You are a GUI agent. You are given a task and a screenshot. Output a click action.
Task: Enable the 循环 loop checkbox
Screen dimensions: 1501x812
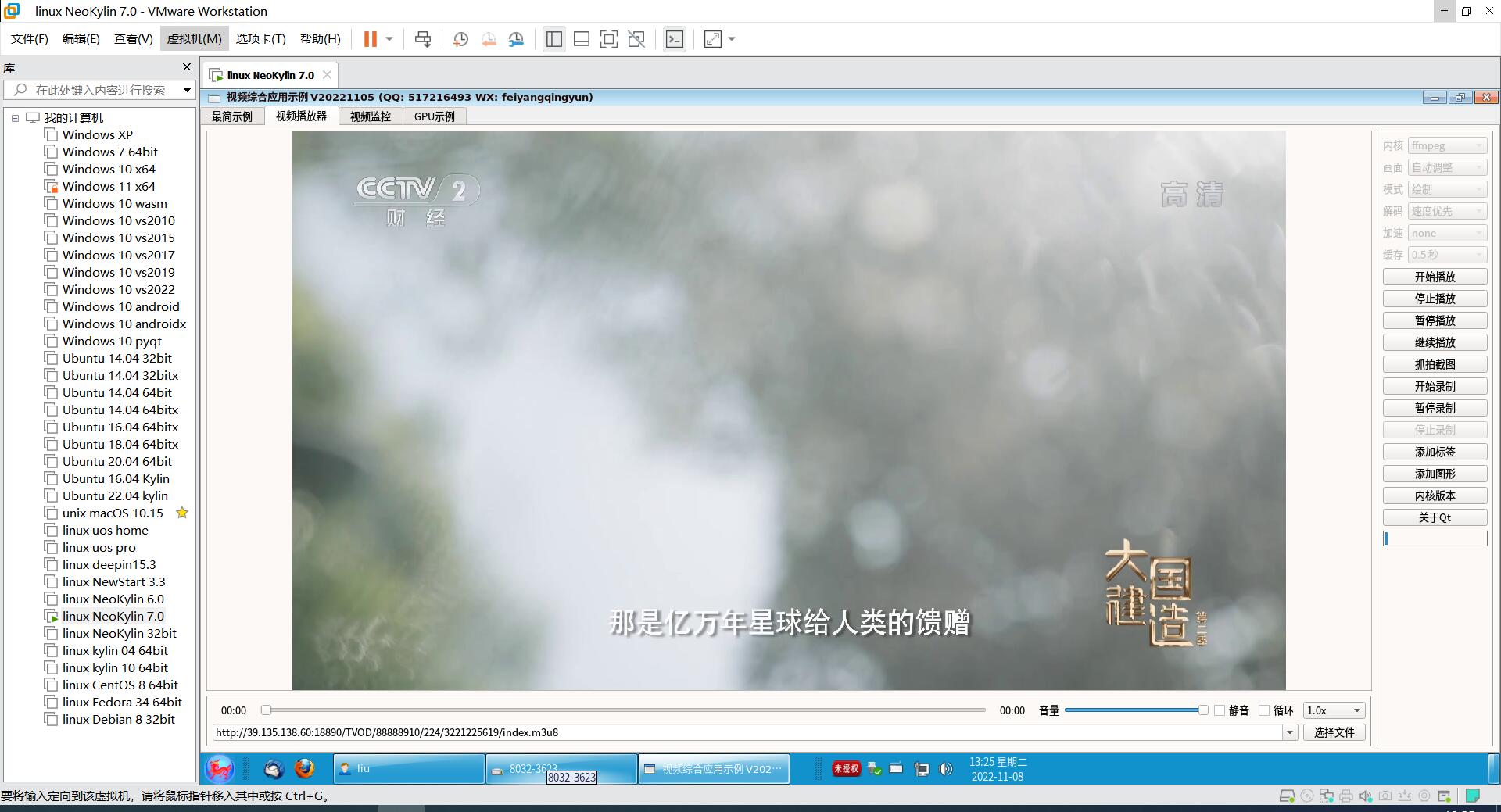pyautogui.click(x=1264, y=710)
